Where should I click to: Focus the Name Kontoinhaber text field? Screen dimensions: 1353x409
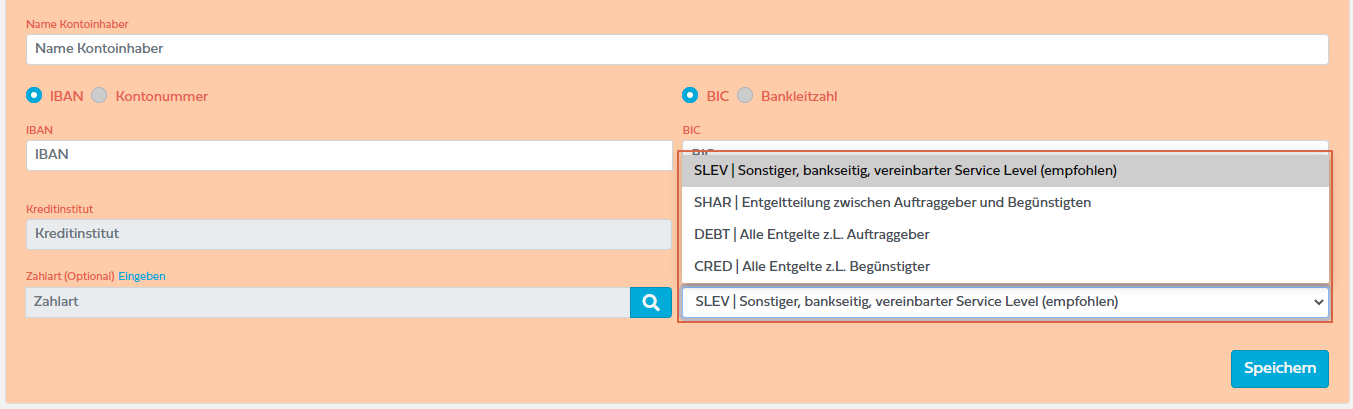point(676,48)
